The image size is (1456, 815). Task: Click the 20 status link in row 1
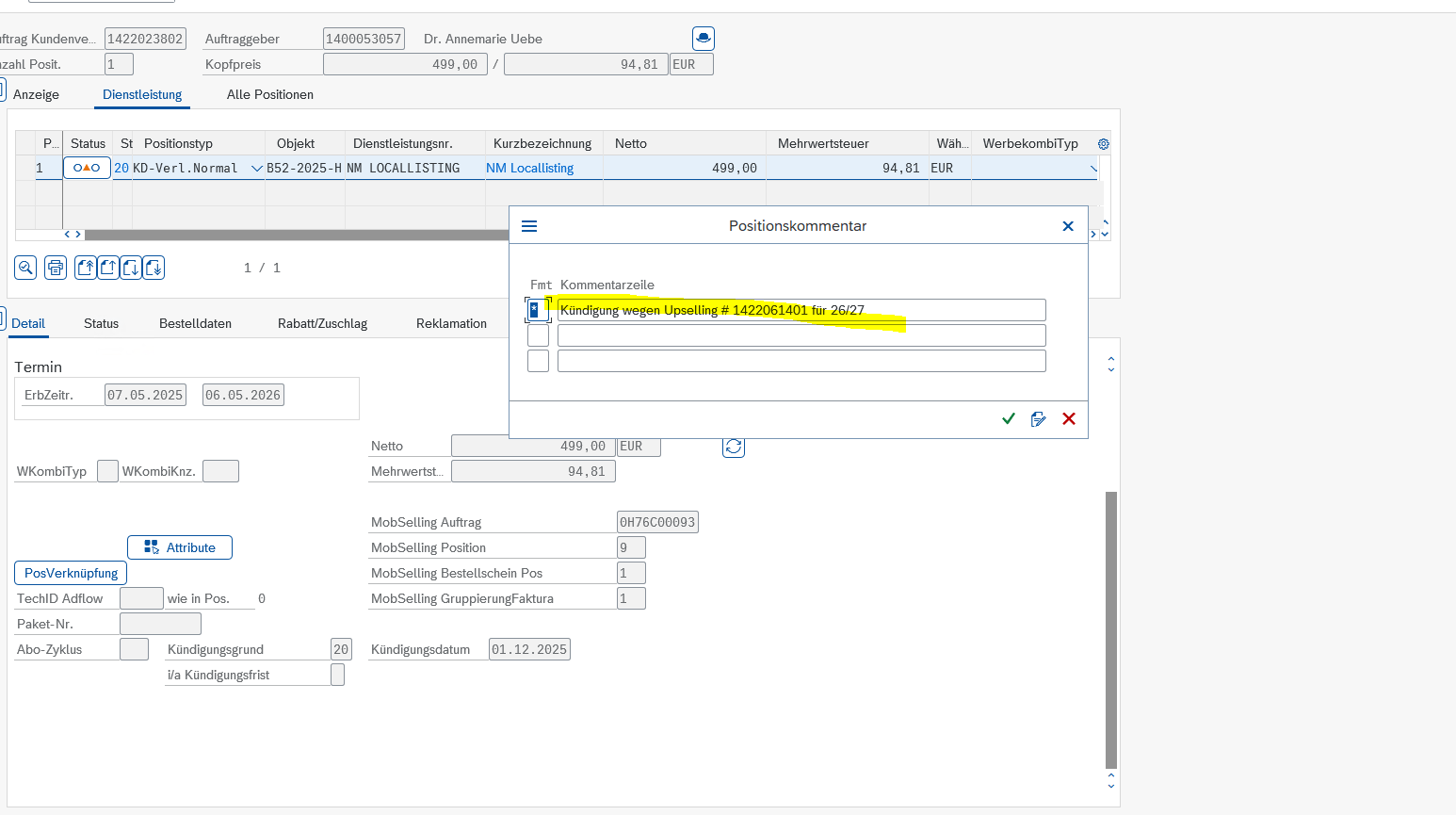click(x=121, y=168)
